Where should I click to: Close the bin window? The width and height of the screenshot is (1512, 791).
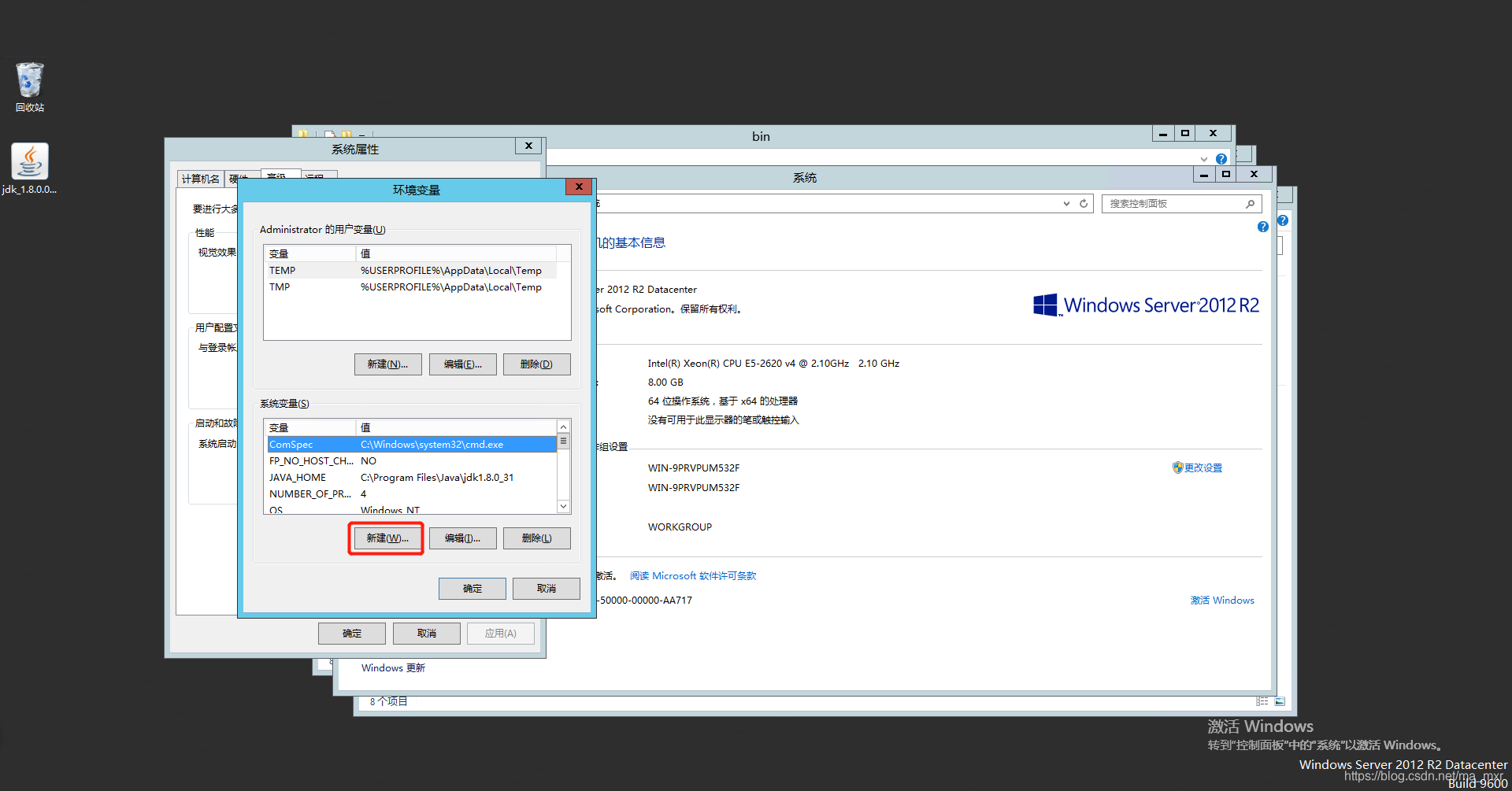point(1214,134)
